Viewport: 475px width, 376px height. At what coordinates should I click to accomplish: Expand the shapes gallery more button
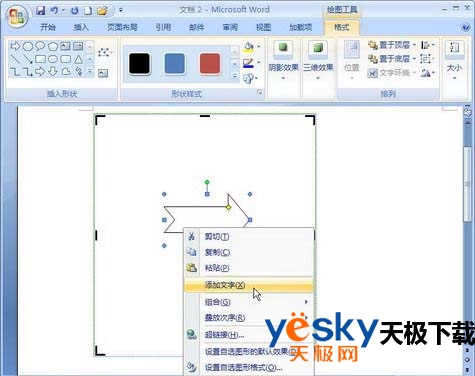click(90, 72)
